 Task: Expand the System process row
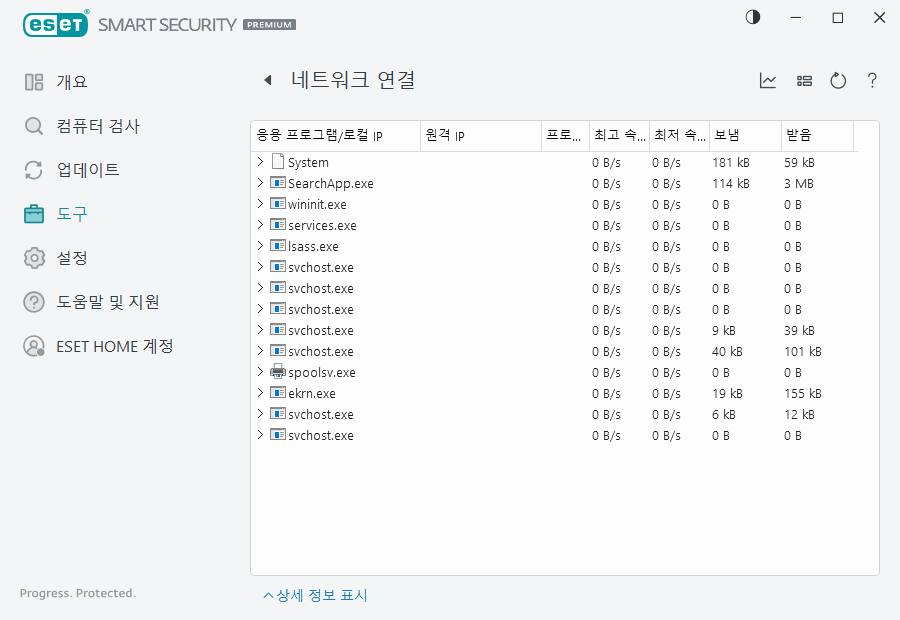coord(260,162)
